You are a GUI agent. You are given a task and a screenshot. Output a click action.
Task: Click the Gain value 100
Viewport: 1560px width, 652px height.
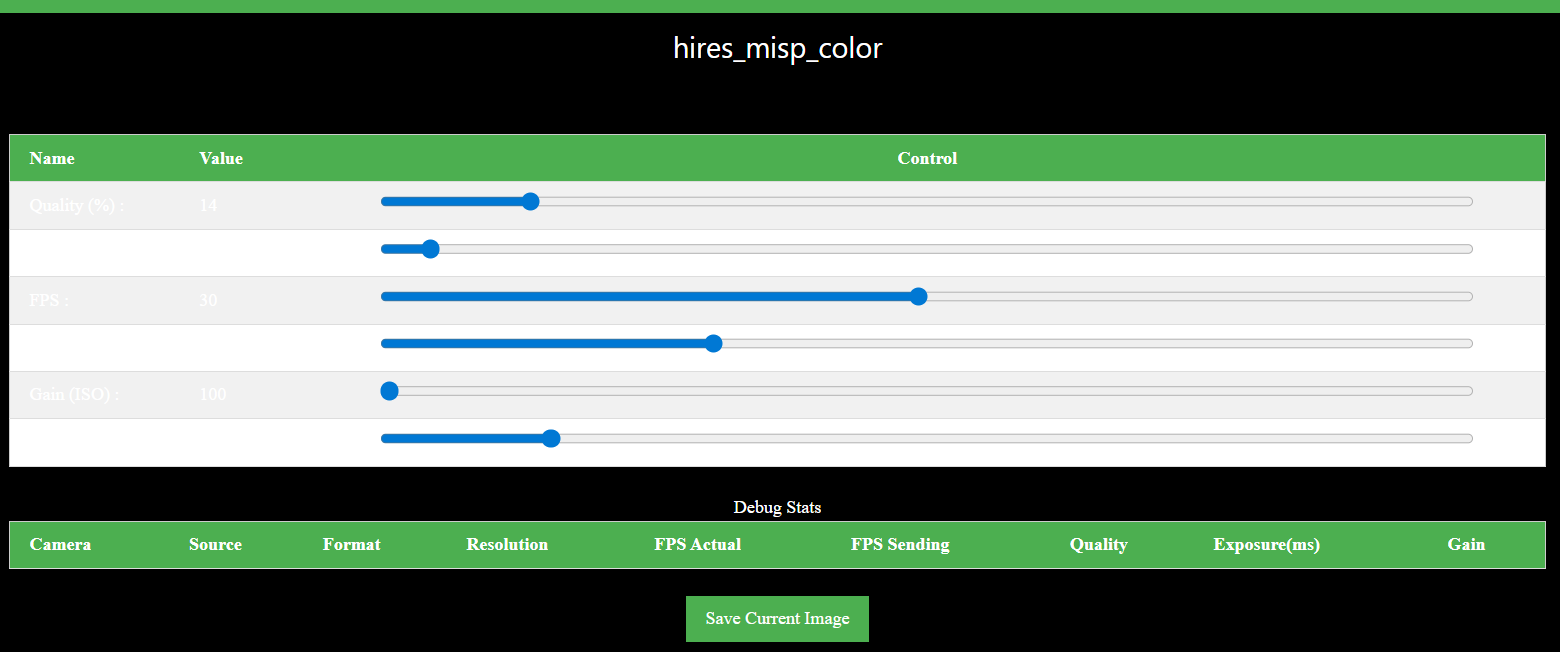pos(213,394)
